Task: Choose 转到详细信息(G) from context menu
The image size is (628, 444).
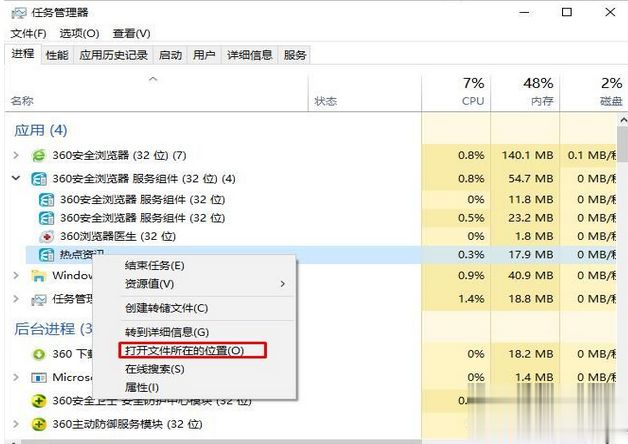Action: click(167, 332)
